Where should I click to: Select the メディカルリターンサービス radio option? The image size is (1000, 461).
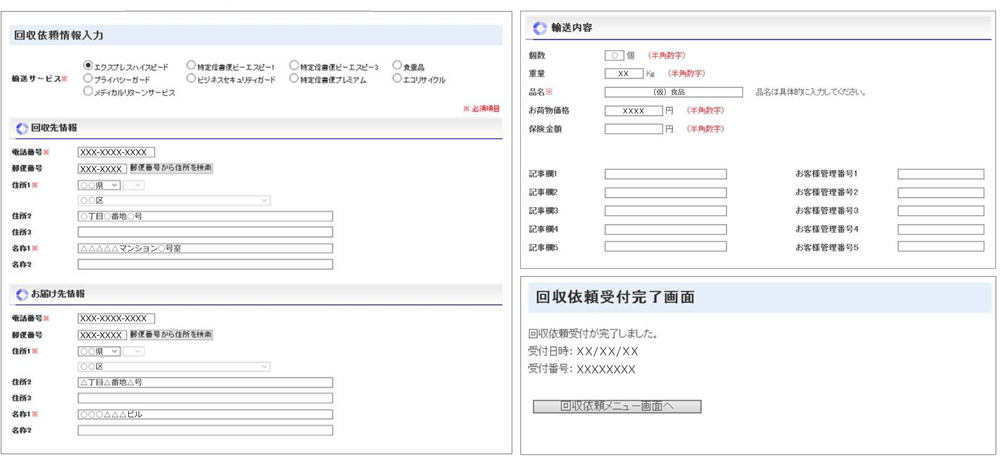pos(88,91)
